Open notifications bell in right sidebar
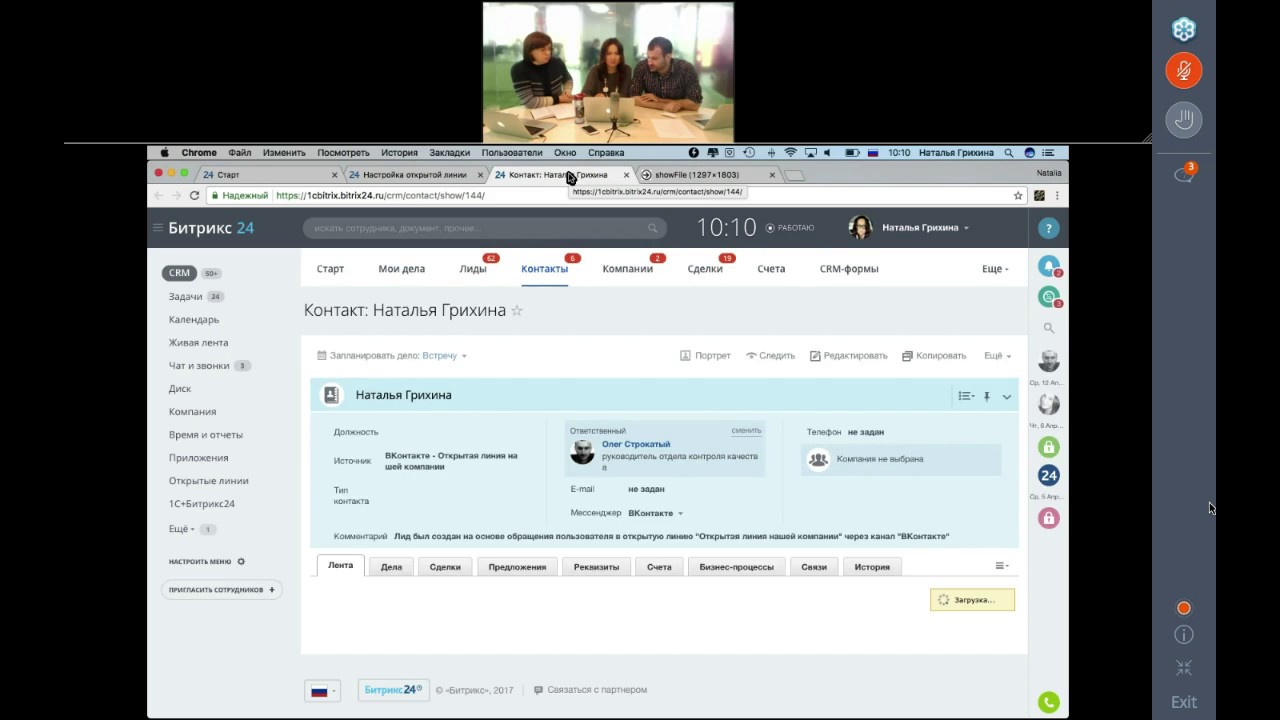This screenshot has height=720, width=1280. pyautogui.click(x=1048, y=266)
